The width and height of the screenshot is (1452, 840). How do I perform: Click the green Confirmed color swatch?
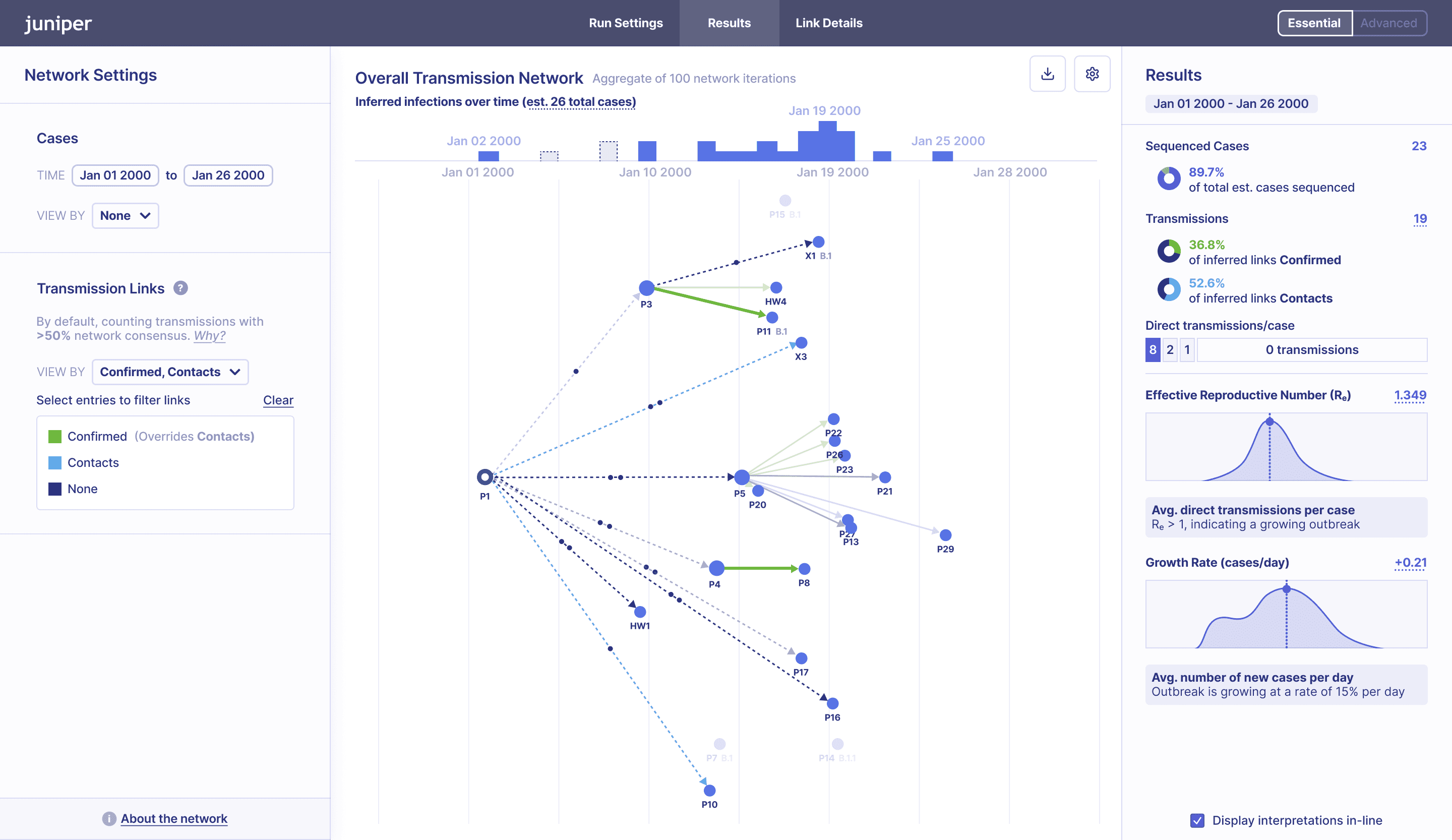tap(55, 436)
